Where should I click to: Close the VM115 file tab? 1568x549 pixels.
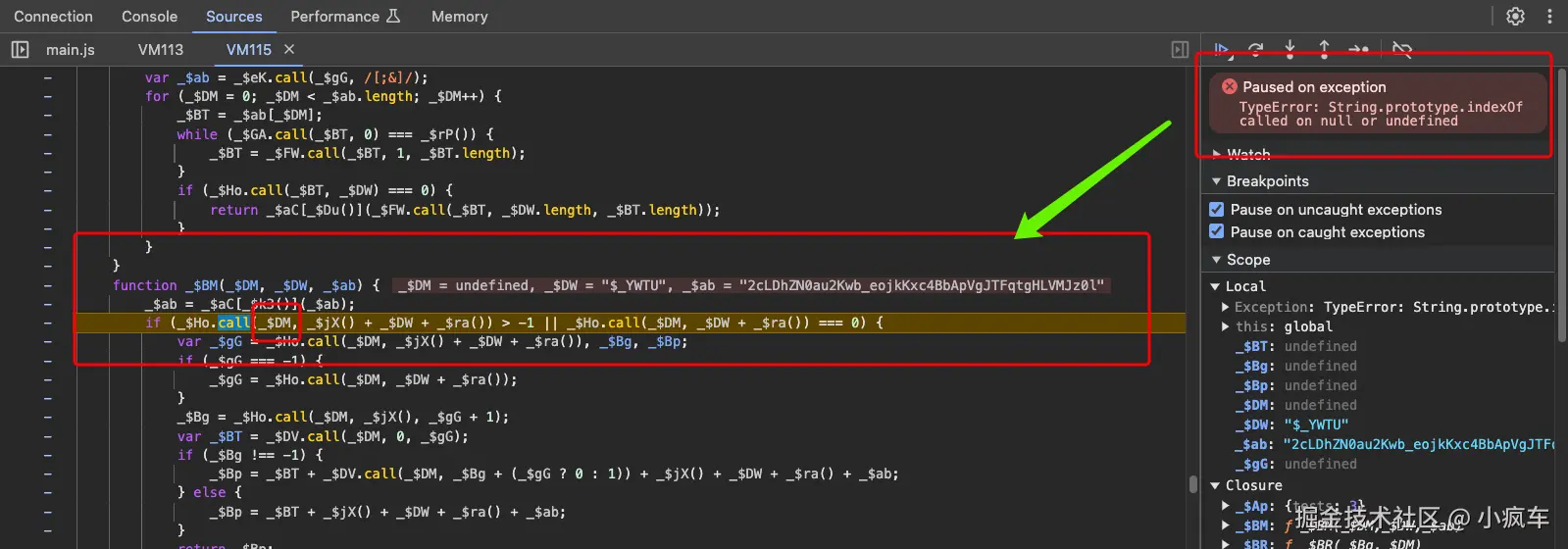click(289, 49)
